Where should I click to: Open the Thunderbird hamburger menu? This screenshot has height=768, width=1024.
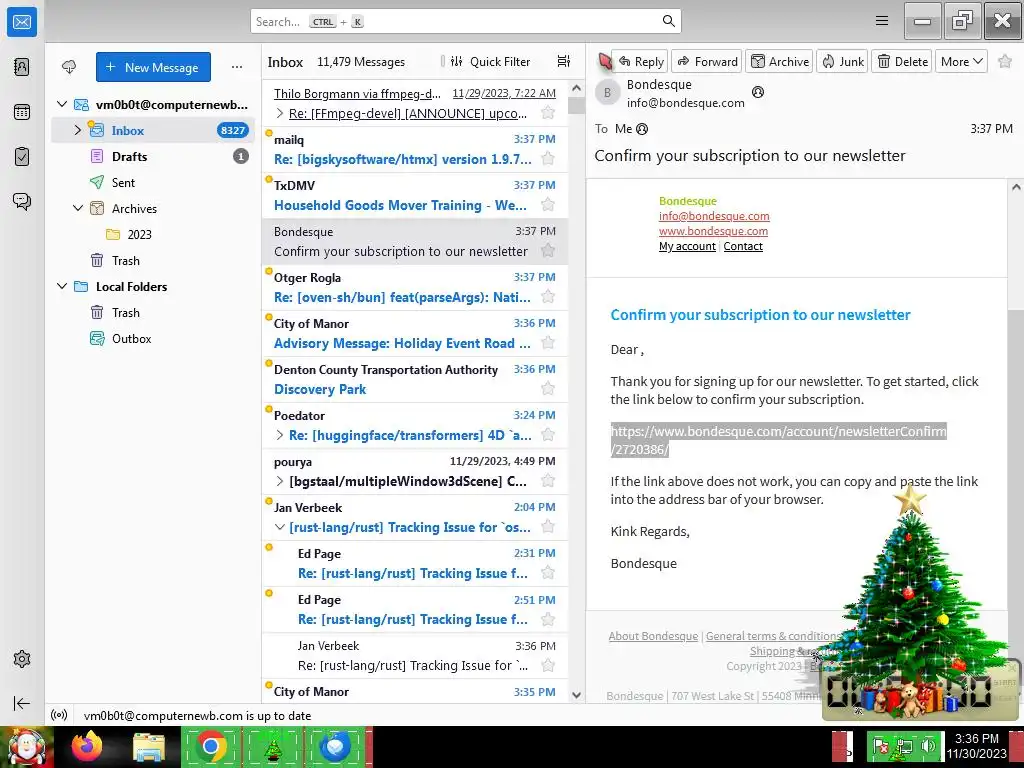[x=882, y=21]
